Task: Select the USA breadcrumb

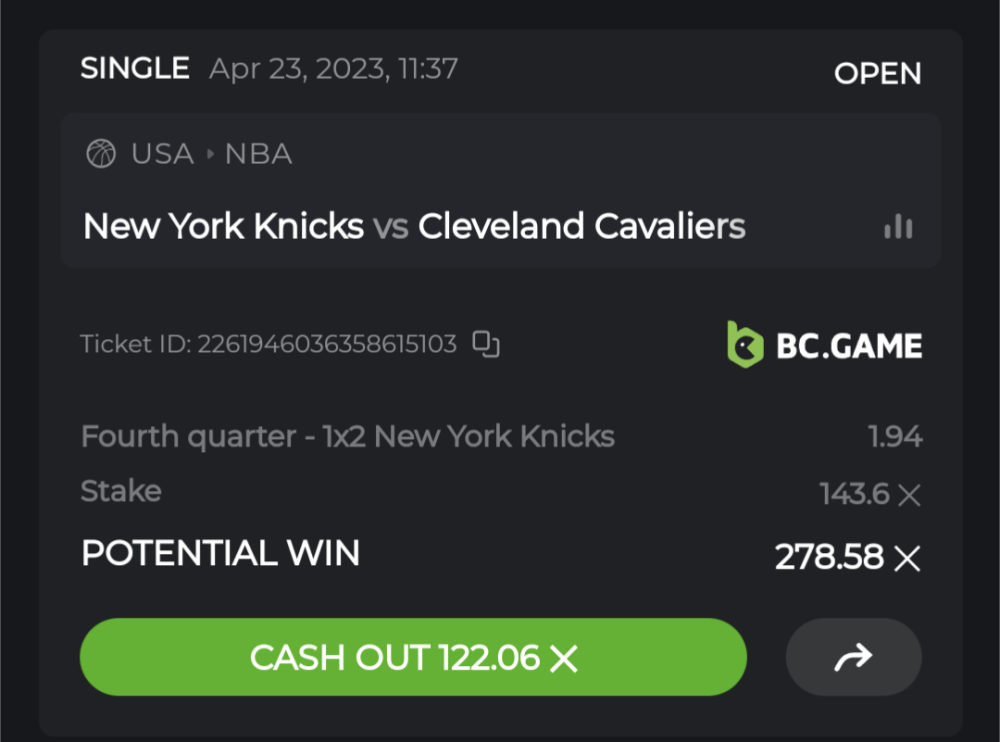Action: click(162, 154)
